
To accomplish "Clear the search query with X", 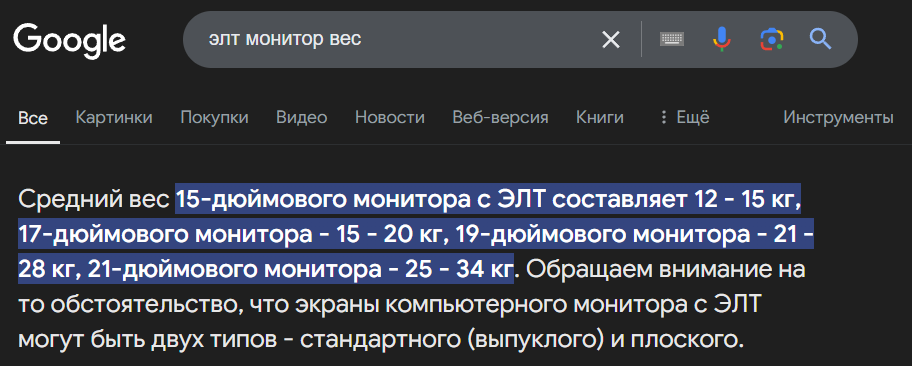I will [x=611, y=40].
